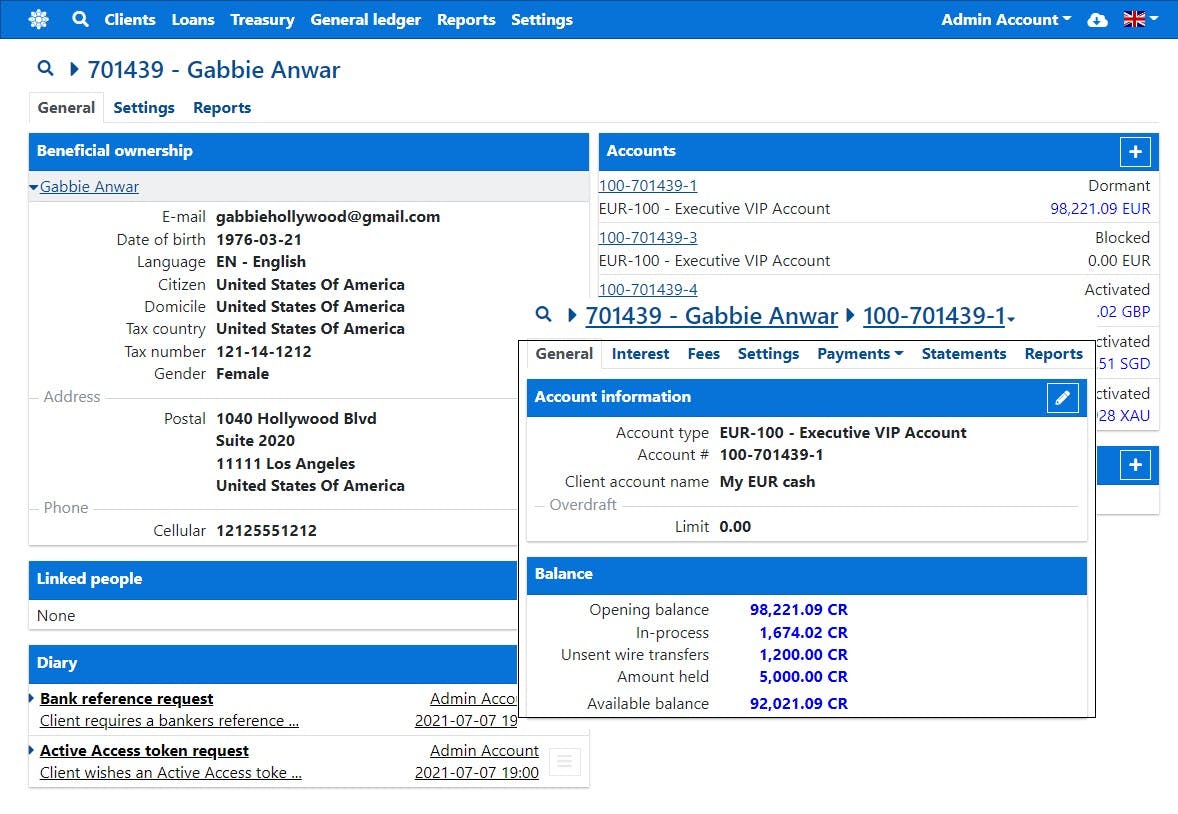1178x814 pixels.
Task: Add a new account with plus button
Action: point(1135,151)
